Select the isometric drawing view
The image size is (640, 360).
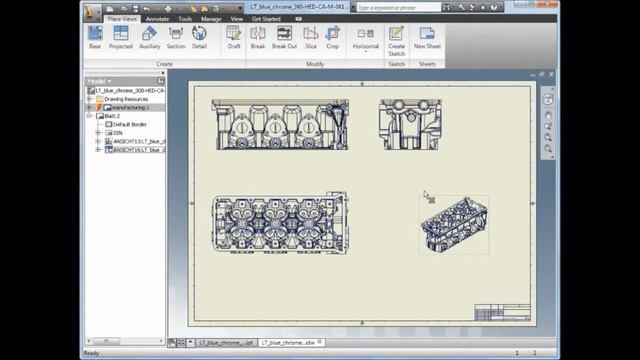[x=454, y=224]
